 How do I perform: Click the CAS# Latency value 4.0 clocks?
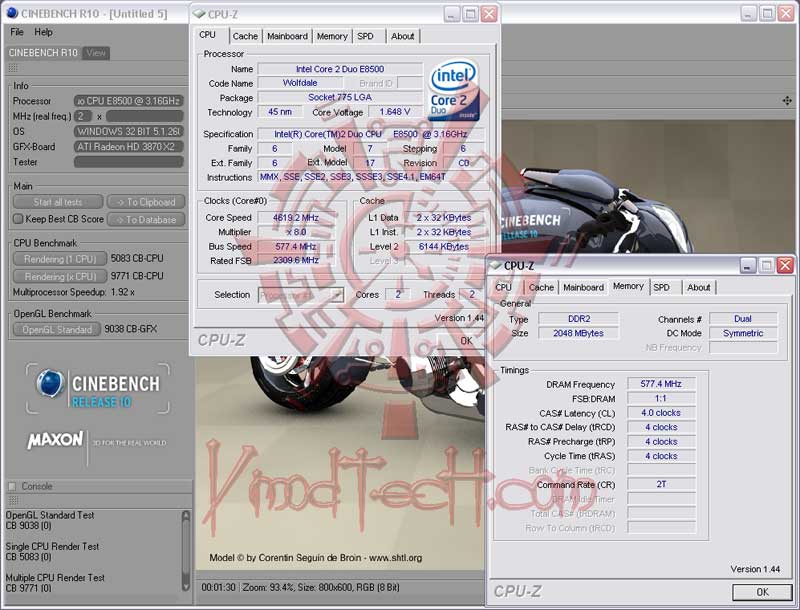(x=661, y=413)
